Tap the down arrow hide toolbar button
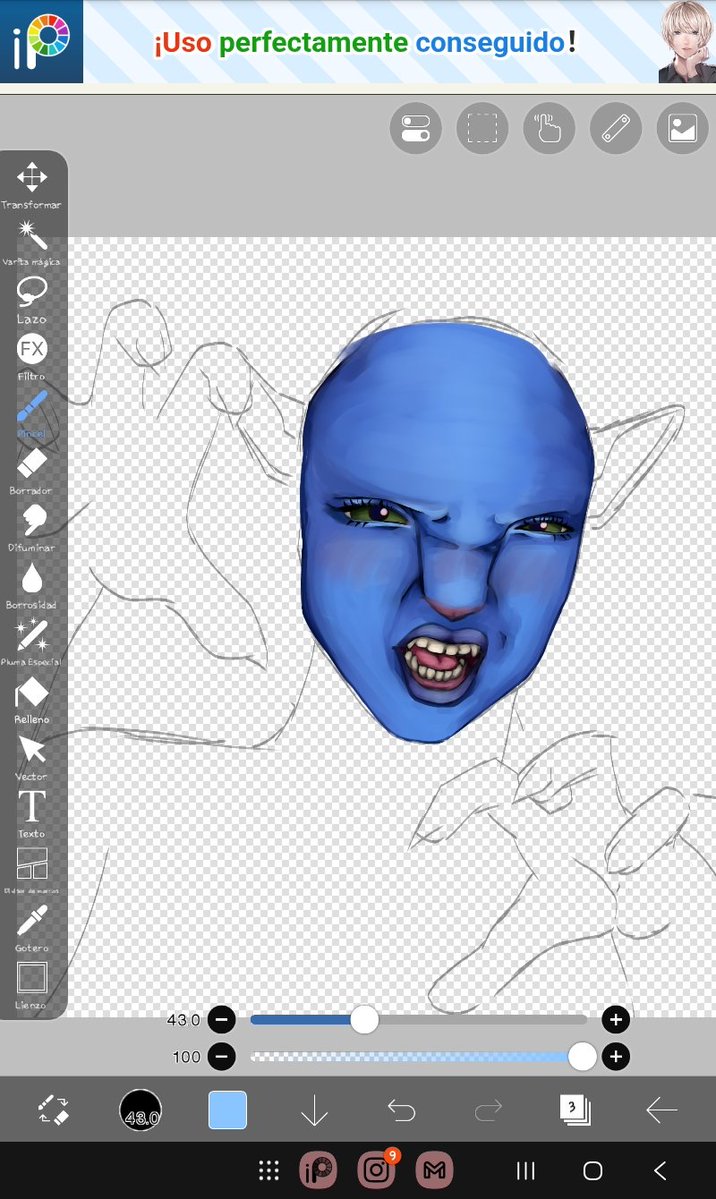 [314, 1110]
